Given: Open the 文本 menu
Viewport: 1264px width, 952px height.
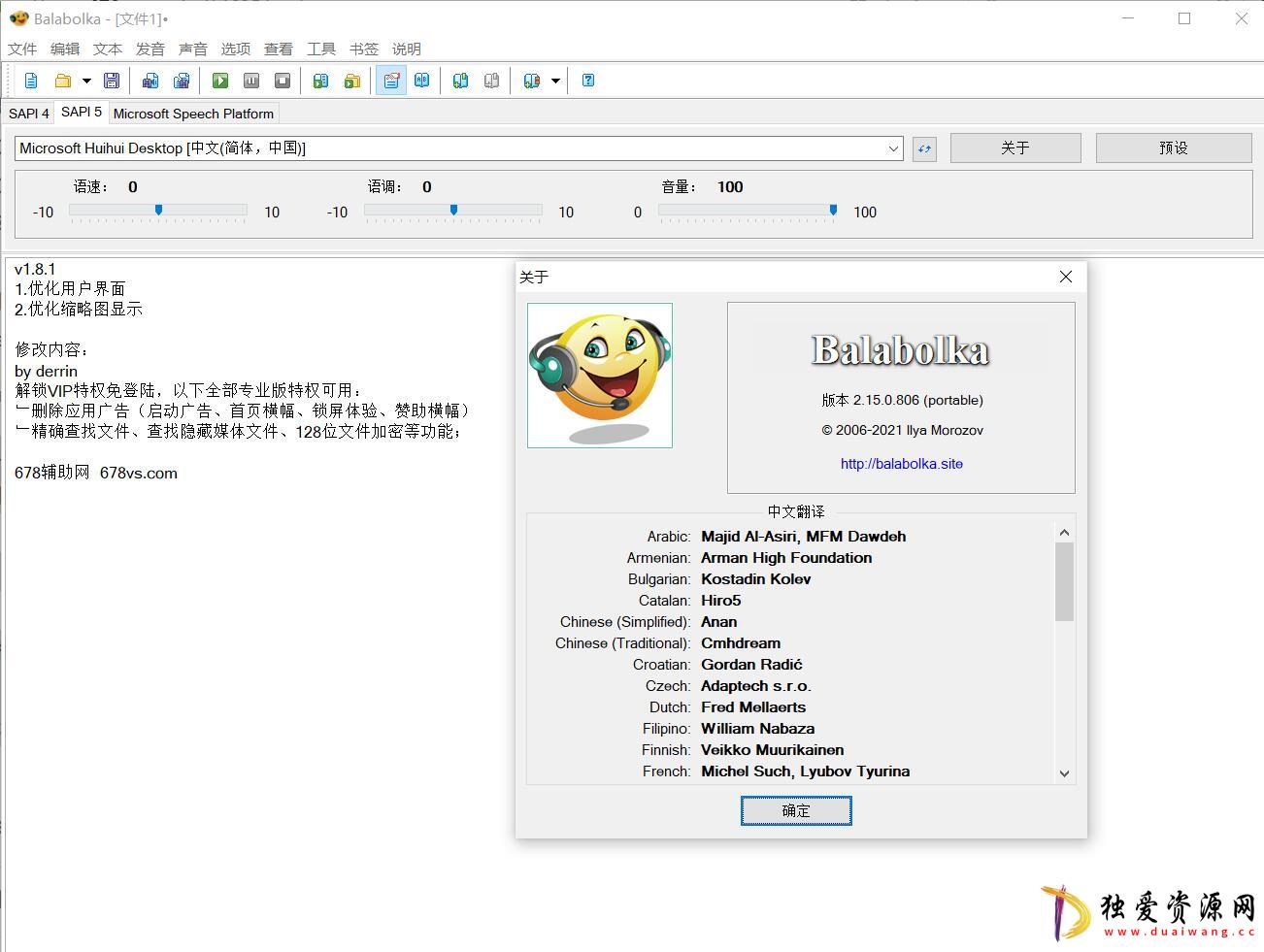Looking at the screenshot, I should point(108,49).
